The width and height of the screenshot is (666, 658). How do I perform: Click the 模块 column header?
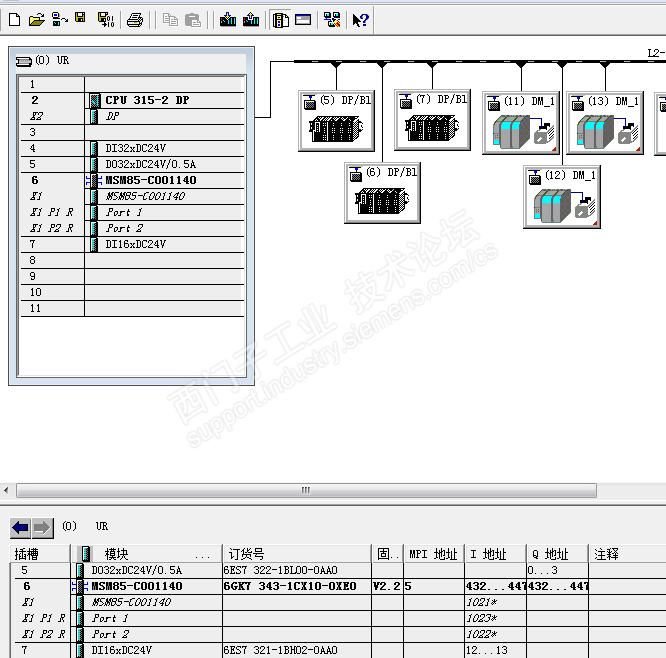(147, 554)
